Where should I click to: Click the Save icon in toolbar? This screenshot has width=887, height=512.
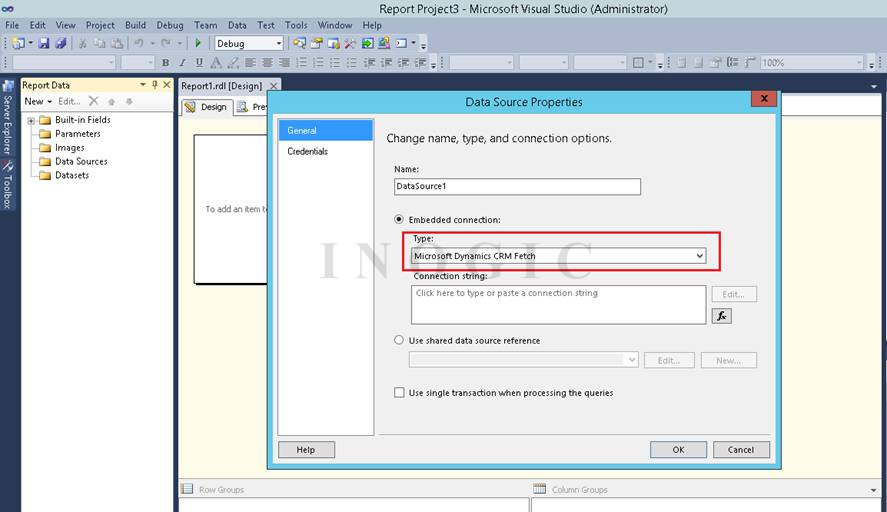pos(44,43)
